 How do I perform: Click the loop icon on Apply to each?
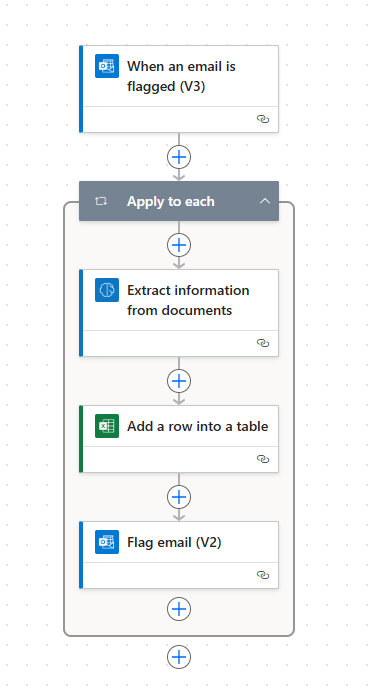(x=101, y=201)
